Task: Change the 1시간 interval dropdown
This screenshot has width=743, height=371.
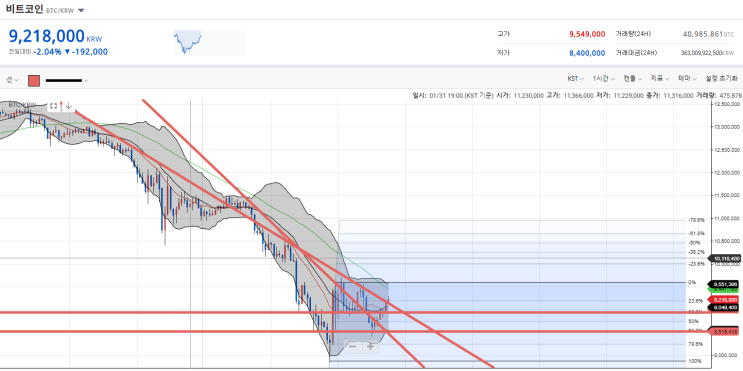Action: 604,79
